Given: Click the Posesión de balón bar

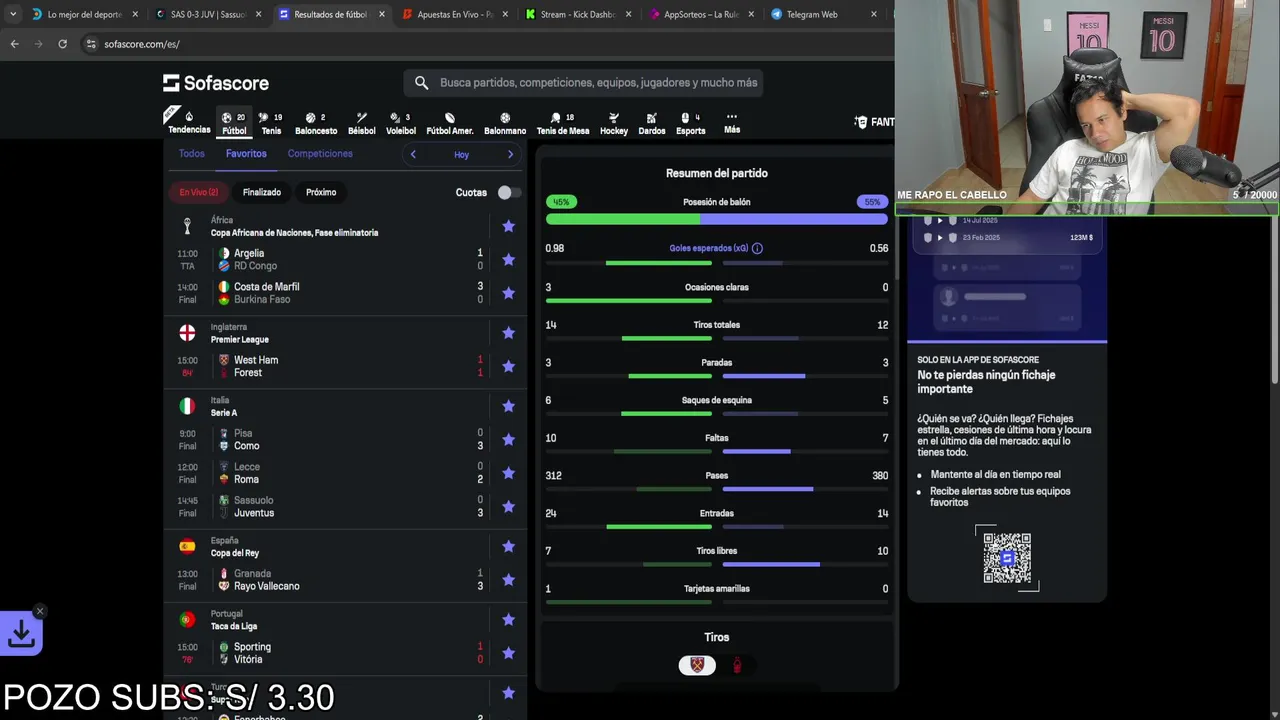Looking at the screenshot, I should 716,219.
